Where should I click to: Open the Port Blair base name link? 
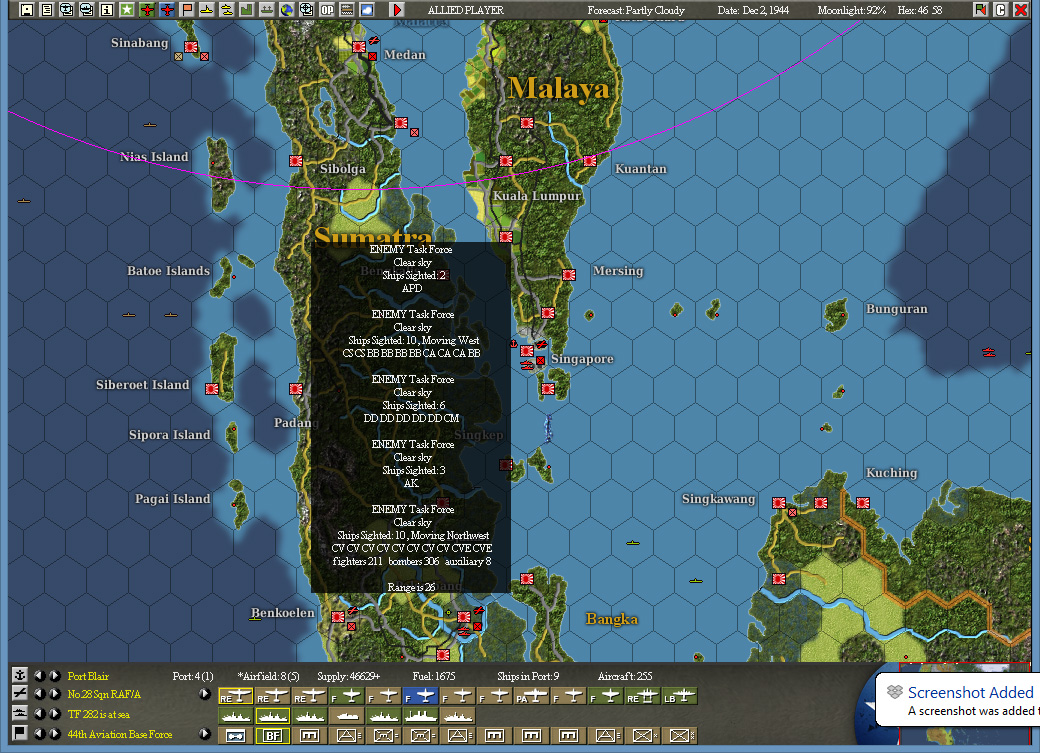[88, 676]
